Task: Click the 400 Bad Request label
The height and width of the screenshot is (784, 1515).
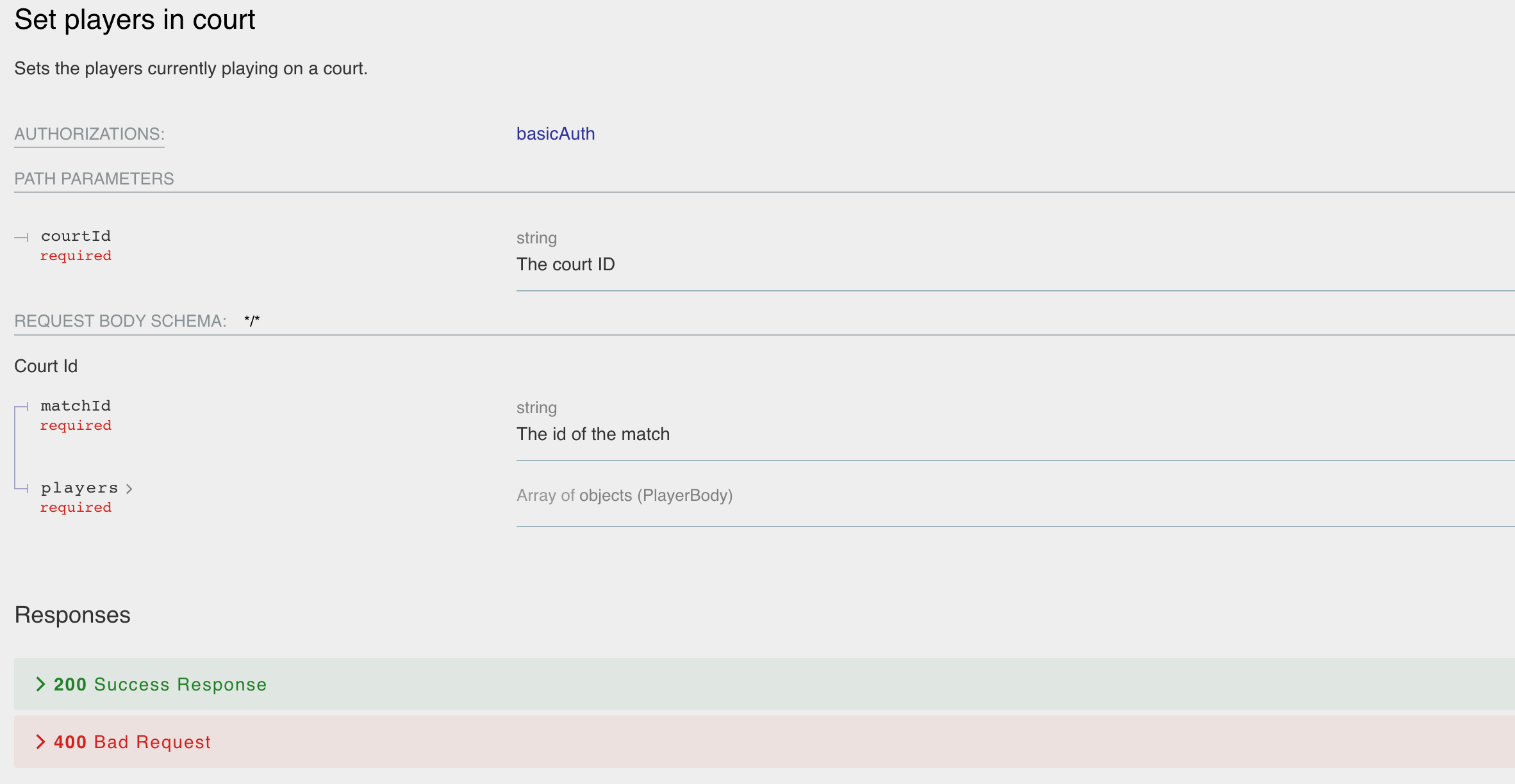Action: 132,742
